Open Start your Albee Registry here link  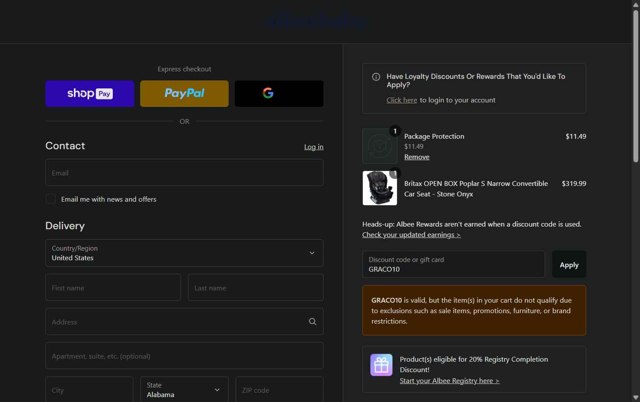point(449,381)
